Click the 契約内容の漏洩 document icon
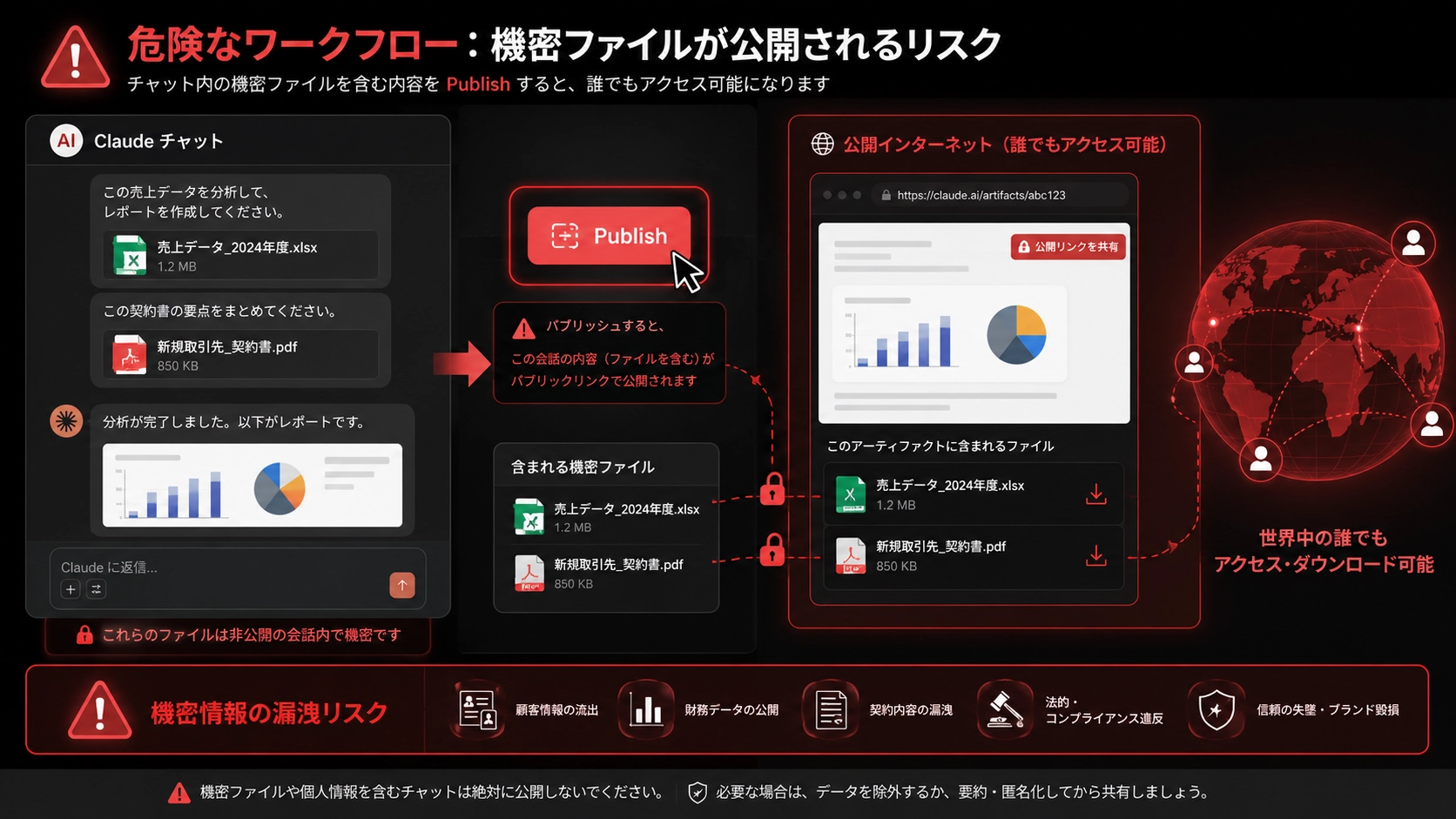Viewport: 1456px width, 819px height. coord(831,709)
